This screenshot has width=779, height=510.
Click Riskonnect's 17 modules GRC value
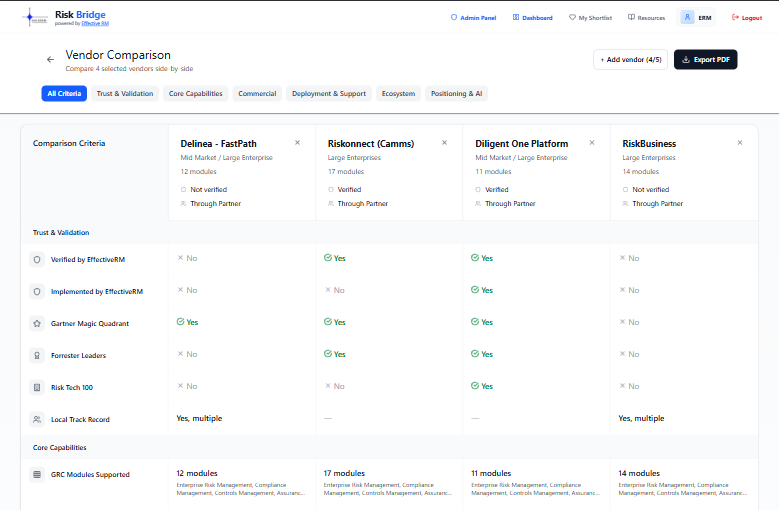[x=344, y=473]
